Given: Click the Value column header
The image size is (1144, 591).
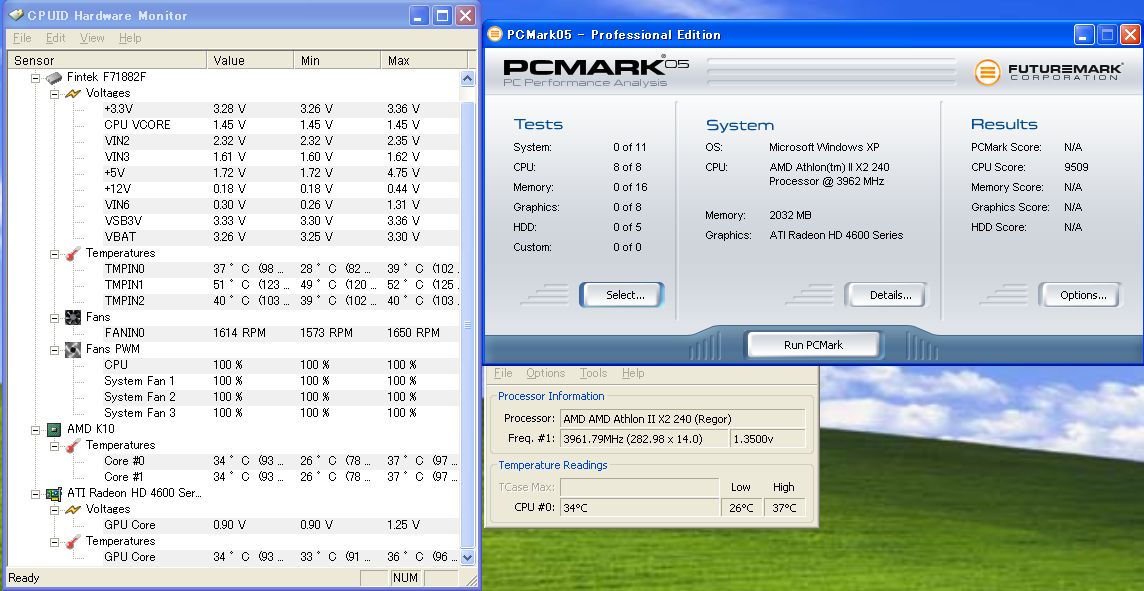Looking at the screenshot, I should point(250,61).
